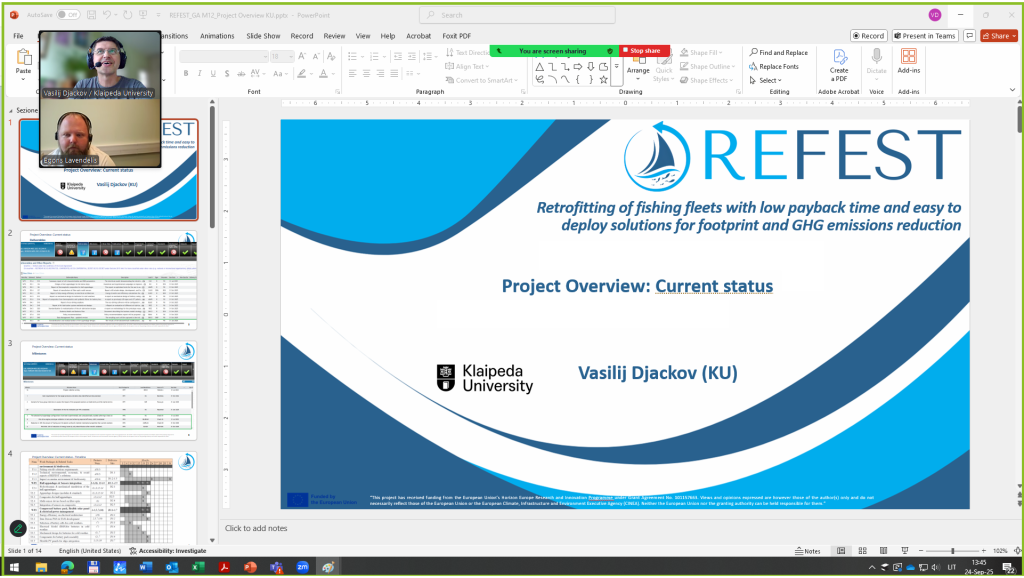Click Replace Fonts
This screenshot has width=1024, height=578.
(774, 67)
